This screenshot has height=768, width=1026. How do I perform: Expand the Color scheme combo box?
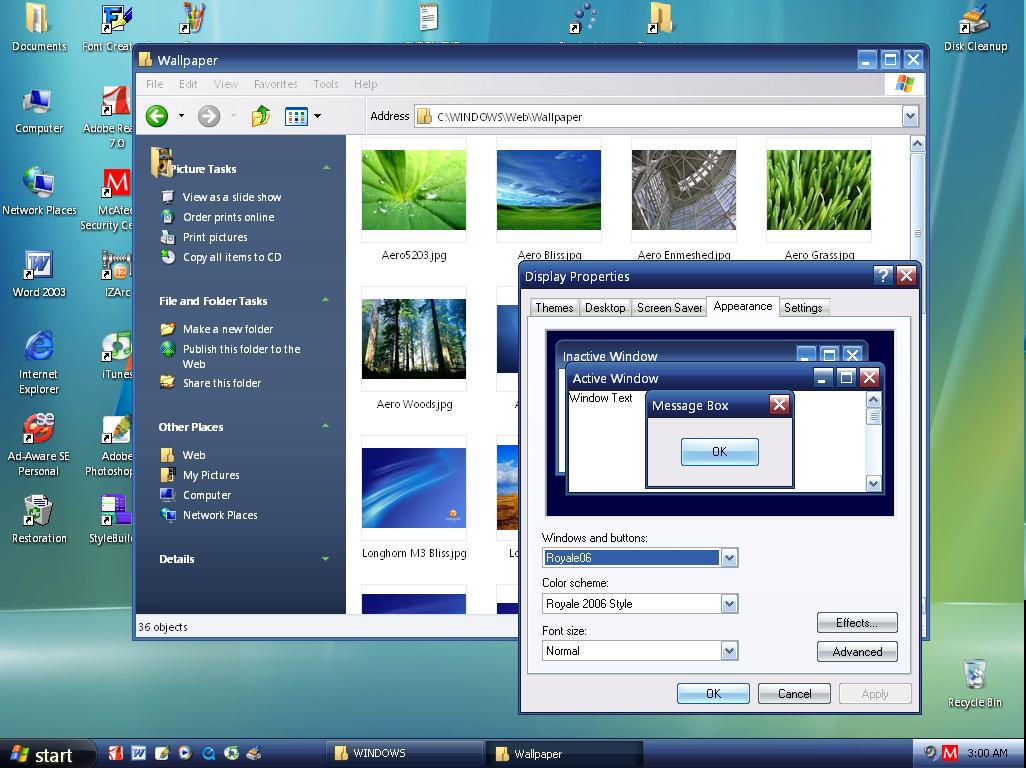[729, 604]
